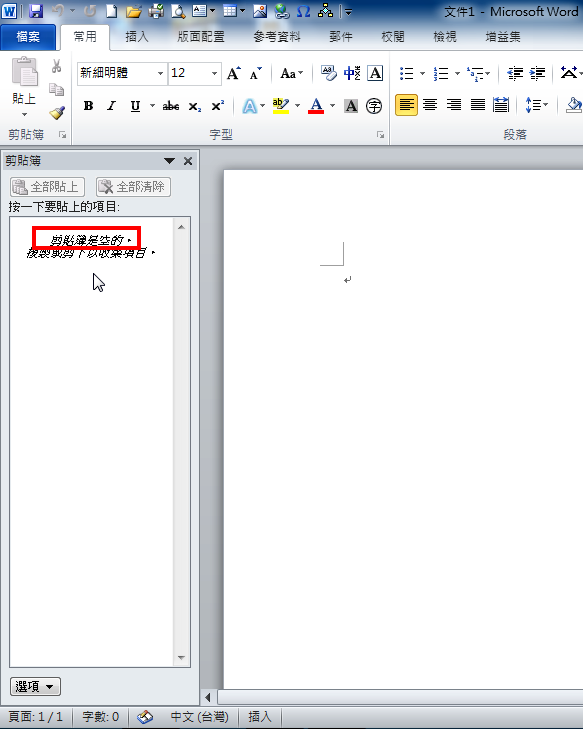
Task: Click the 全部清除 button
Action: click(133, 187)
